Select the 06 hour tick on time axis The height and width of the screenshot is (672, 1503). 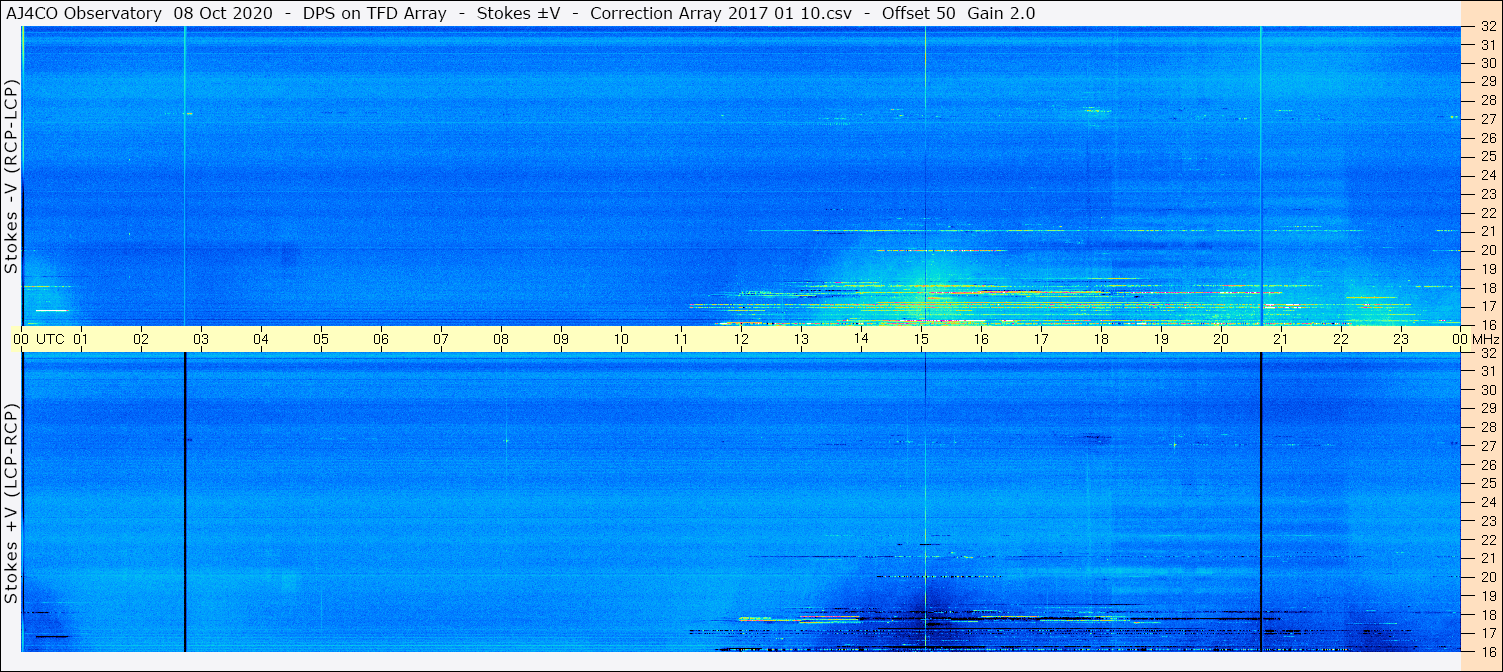381,339
